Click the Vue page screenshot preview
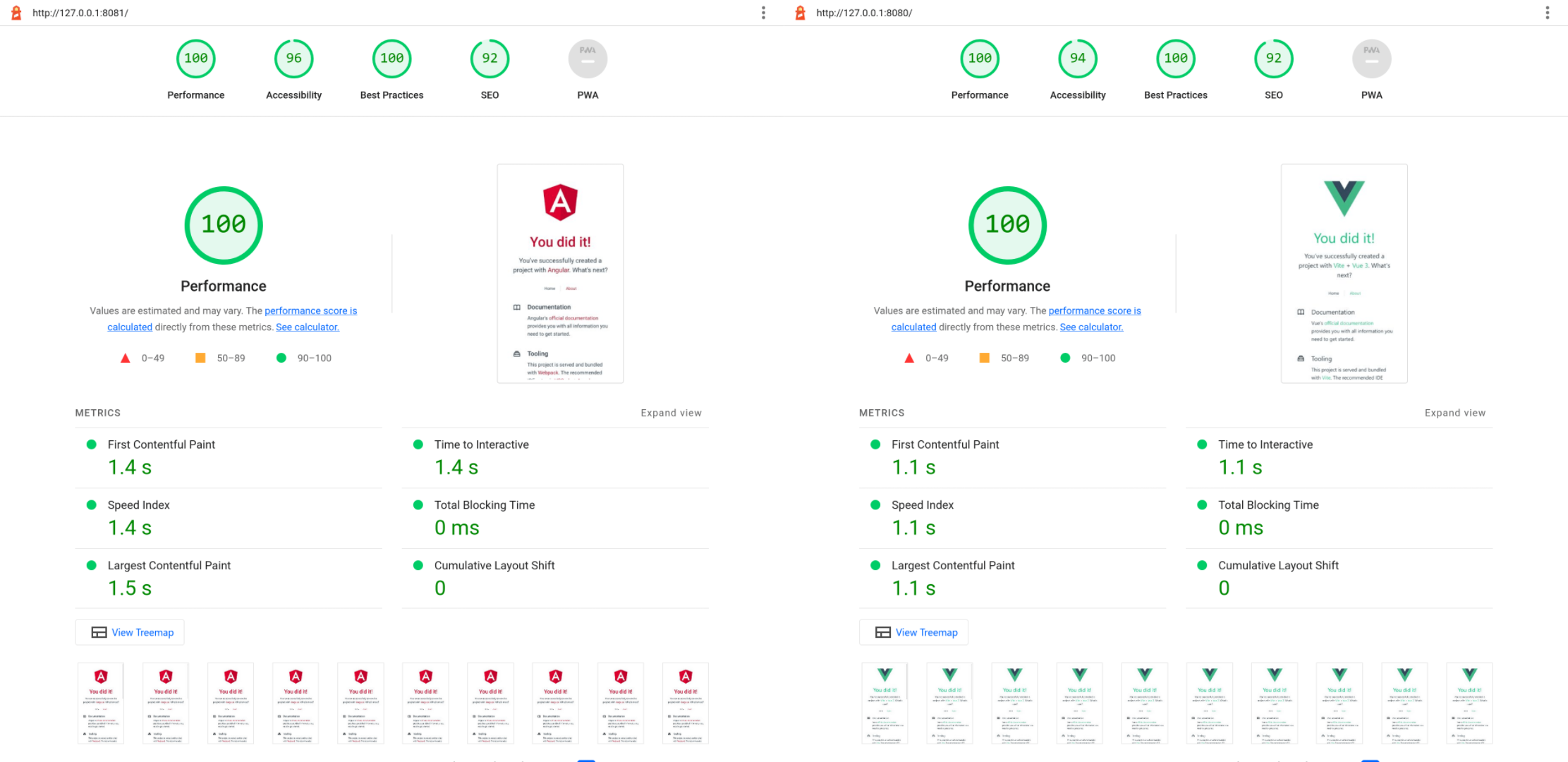 pyautogui.click(x=1344, y=274)
